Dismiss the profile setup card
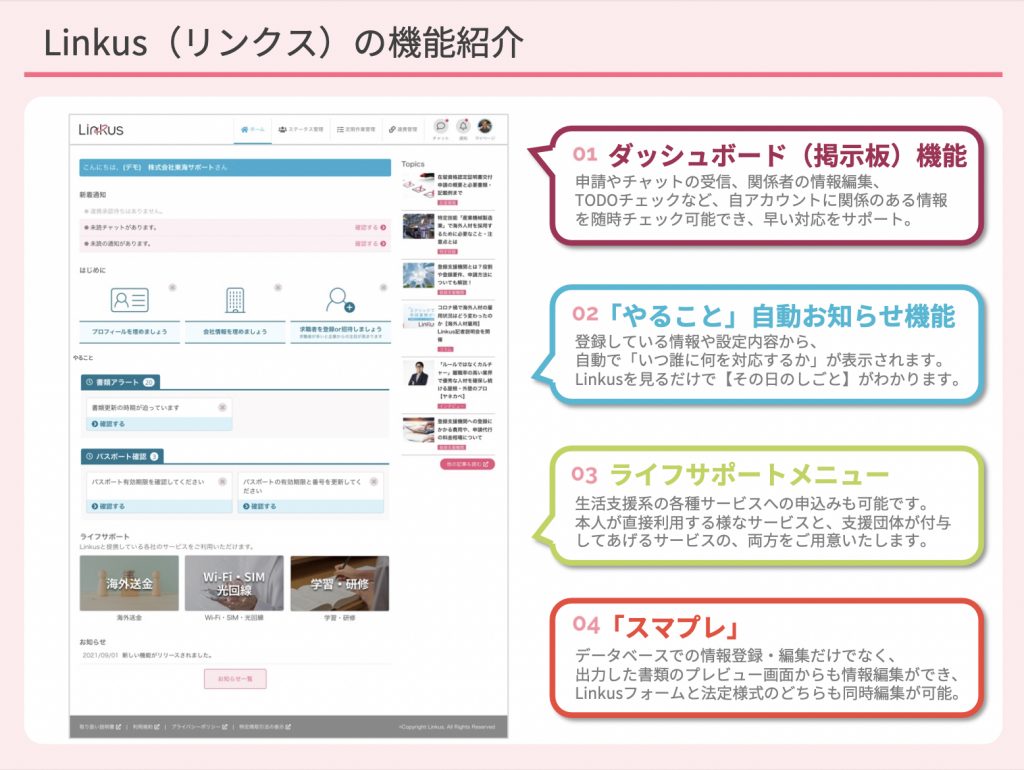Screen dimensions: 1024x770 click(173, 287)
